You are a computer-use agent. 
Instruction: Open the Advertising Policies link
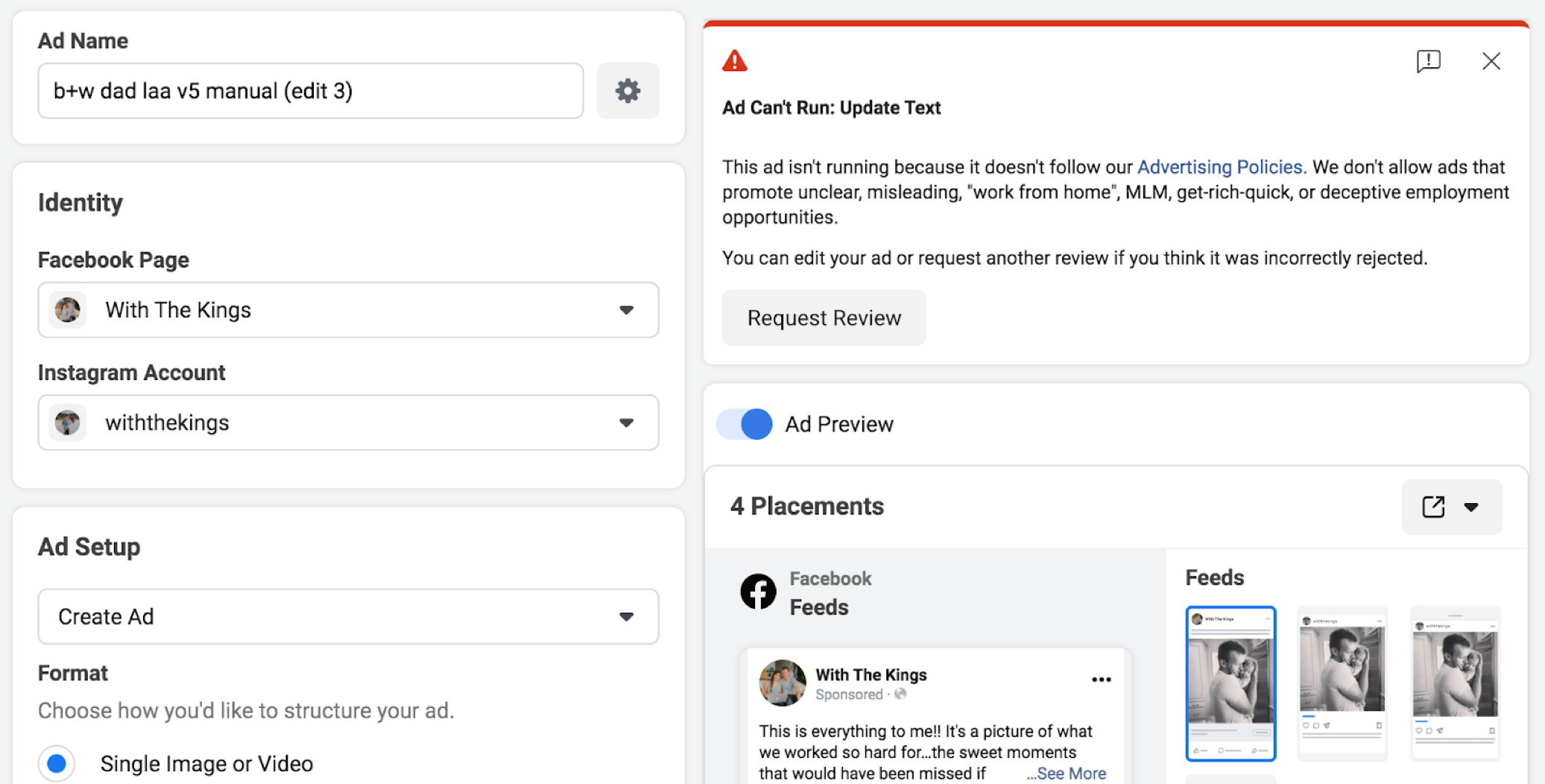click(1222, 167)
